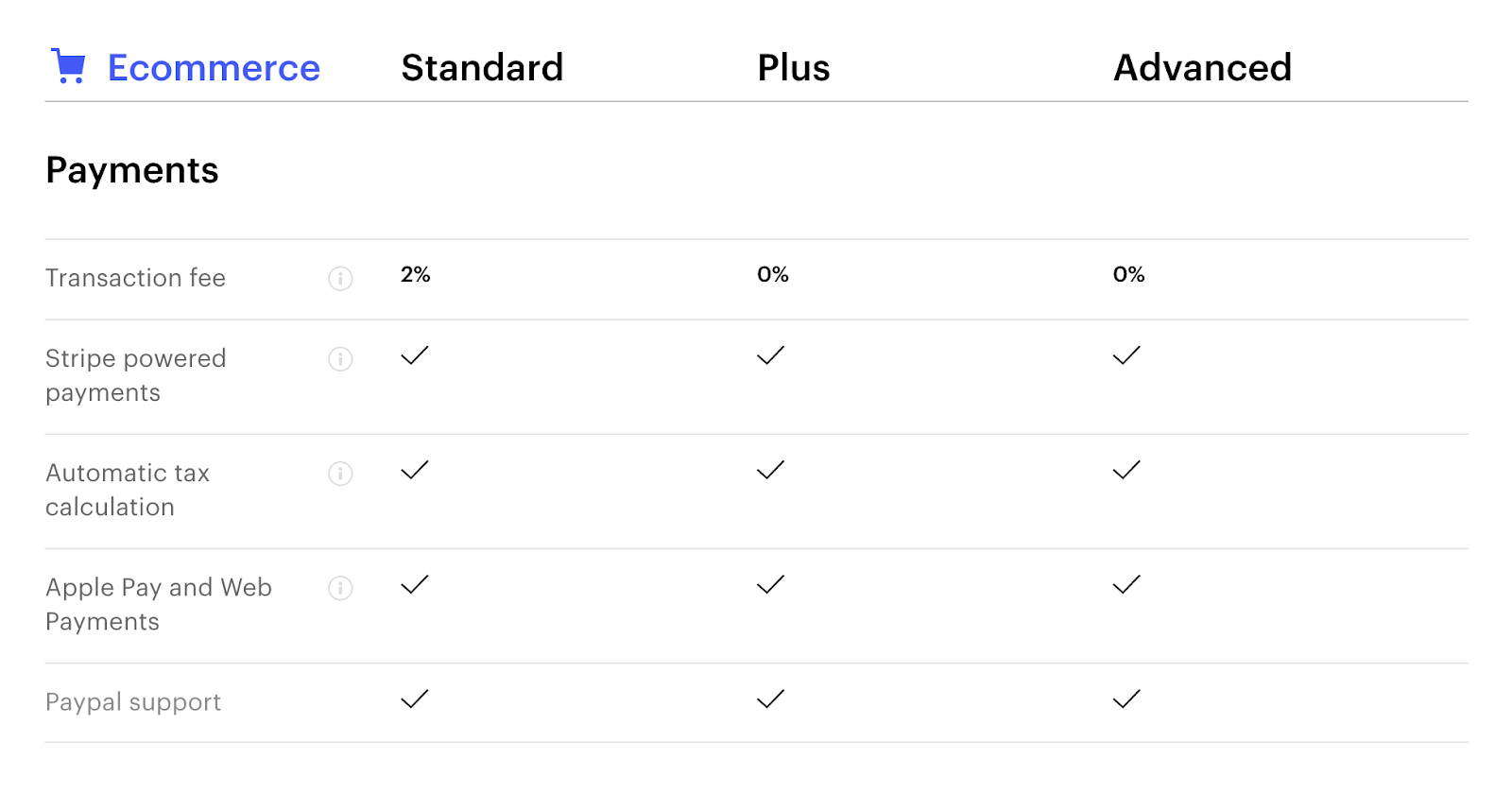Select the Plus plan column header
1512x794 pixels.
794,68
